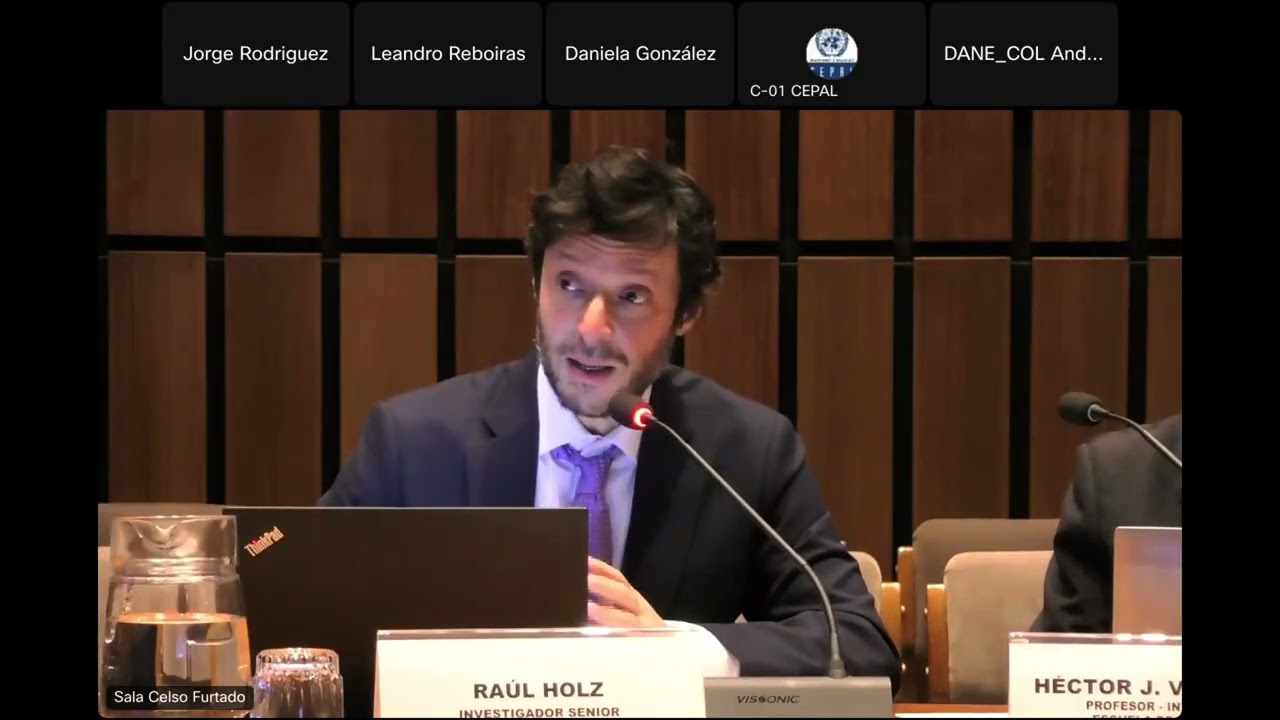
Task: Open the C-01 CEPAL participant tile
Action: pos(832,54)
